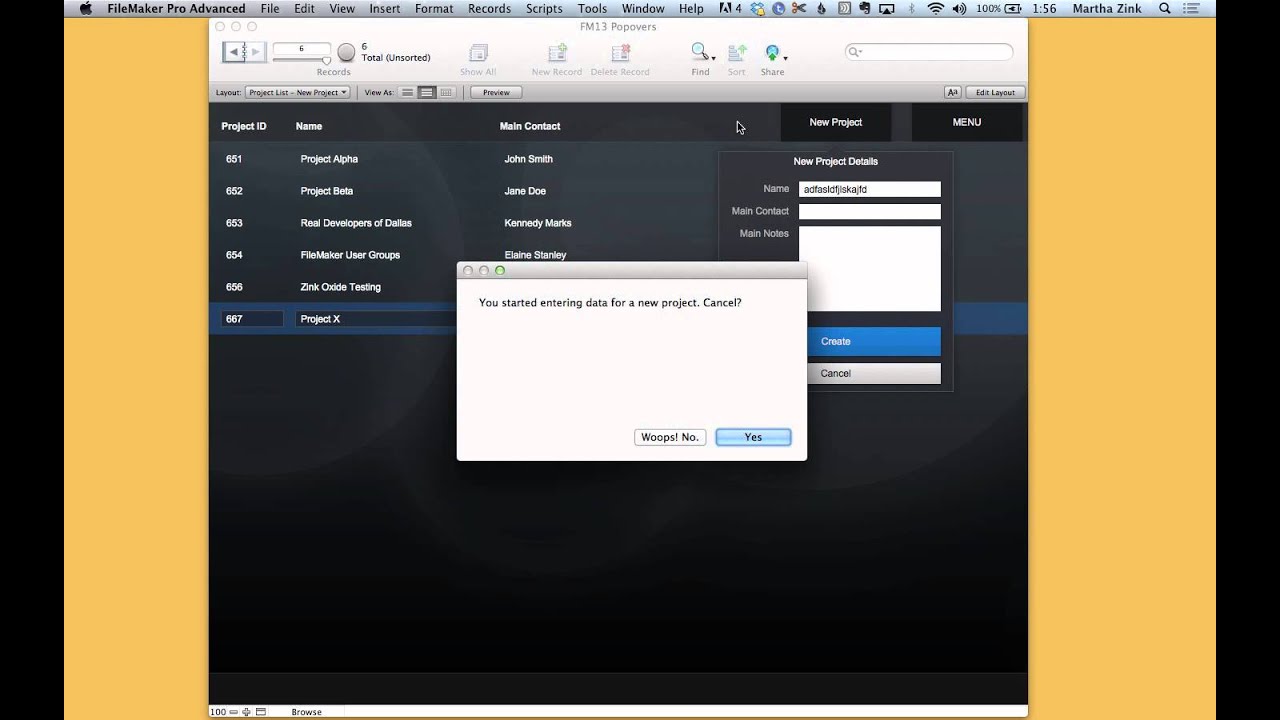Click the Woops! No. button
The image size is (1280, 720).
pos(670,437)
